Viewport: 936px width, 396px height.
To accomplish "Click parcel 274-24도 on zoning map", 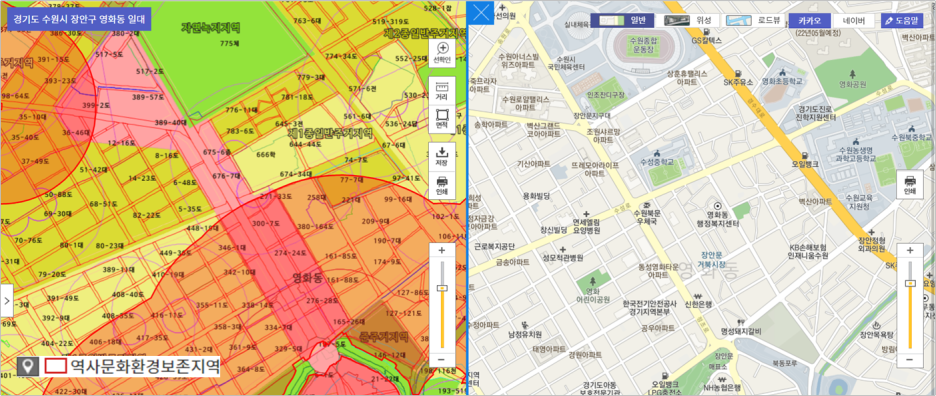I will [291, 253].
